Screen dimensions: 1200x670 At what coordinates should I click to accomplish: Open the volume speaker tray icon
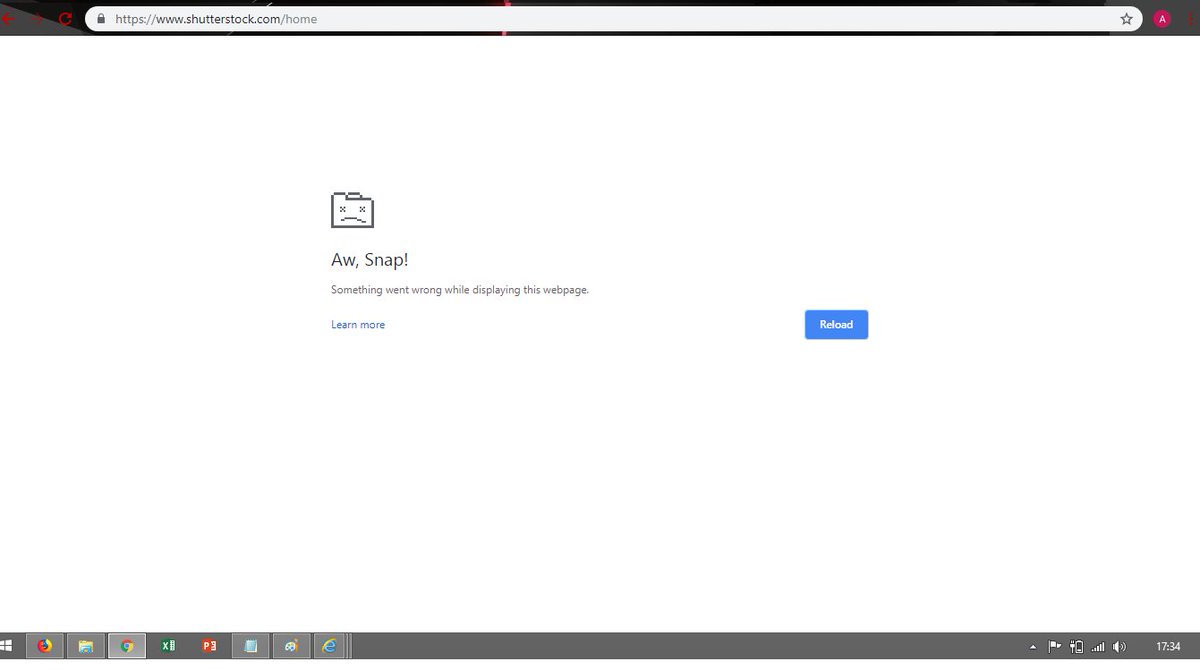click(x=1119, y=646)
